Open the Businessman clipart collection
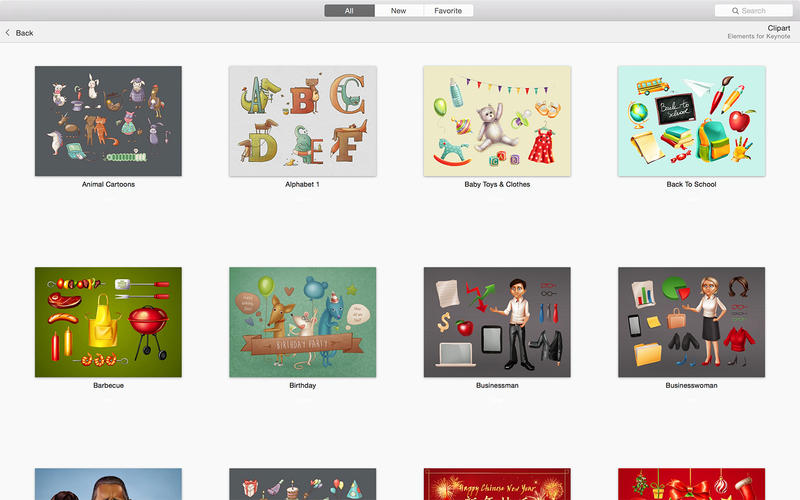Viewport: 800px width, 500px height. (497, 322)
